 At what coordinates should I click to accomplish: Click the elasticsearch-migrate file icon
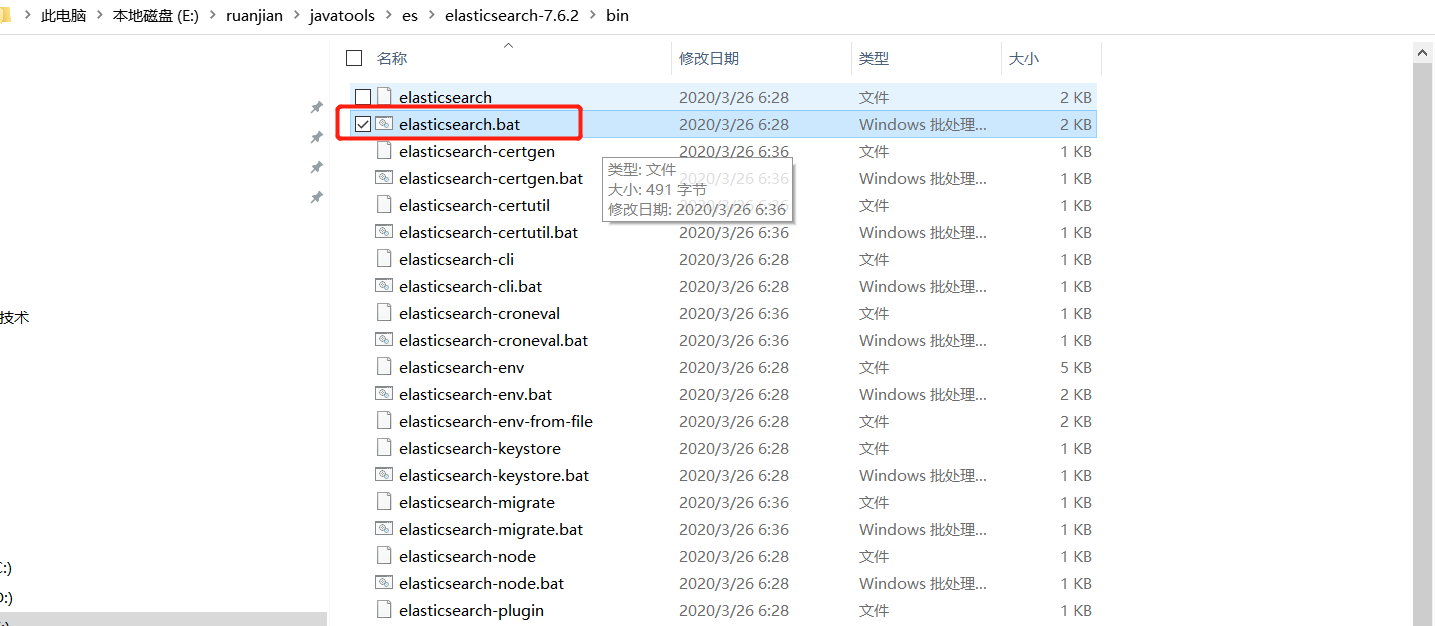click(384, 502)
